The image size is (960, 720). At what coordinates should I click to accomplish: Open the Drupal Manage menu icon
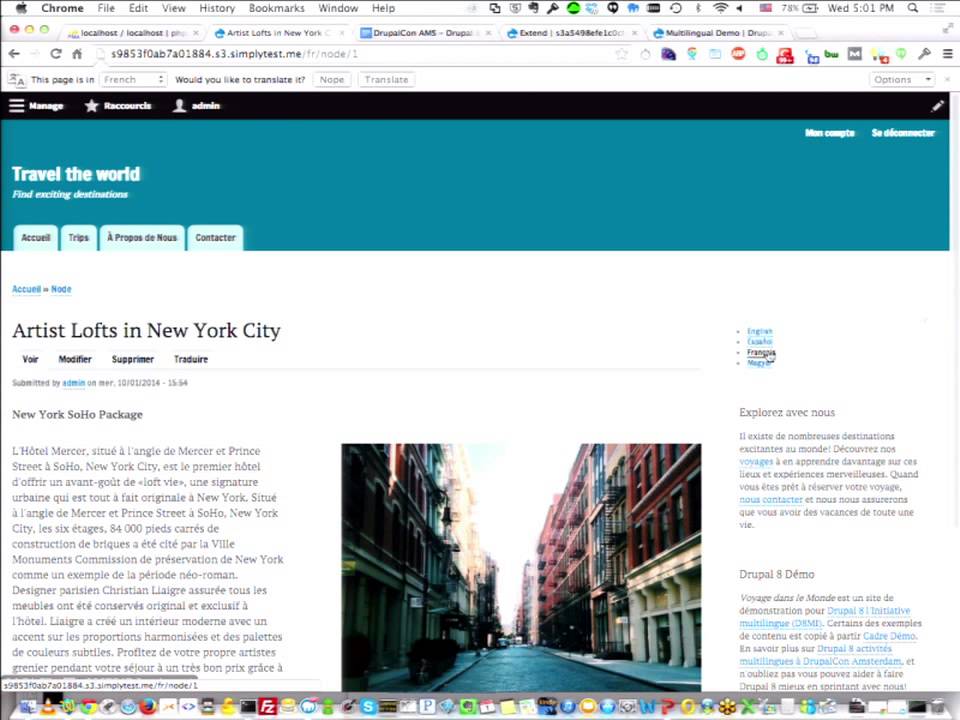click(x=17, y=105)
